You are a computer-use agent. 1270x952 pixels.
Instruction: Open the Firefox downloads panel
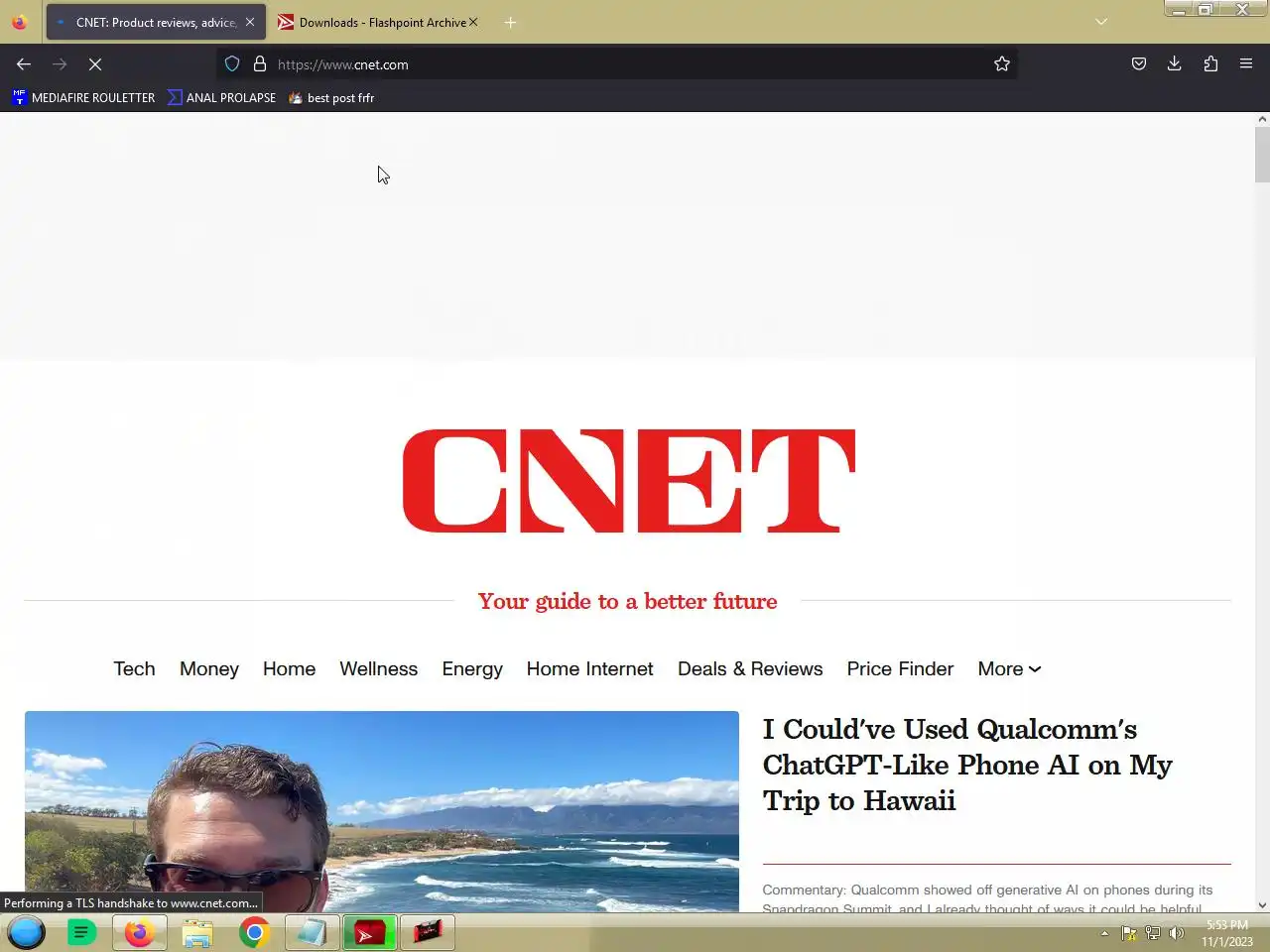pos(1175,64)
